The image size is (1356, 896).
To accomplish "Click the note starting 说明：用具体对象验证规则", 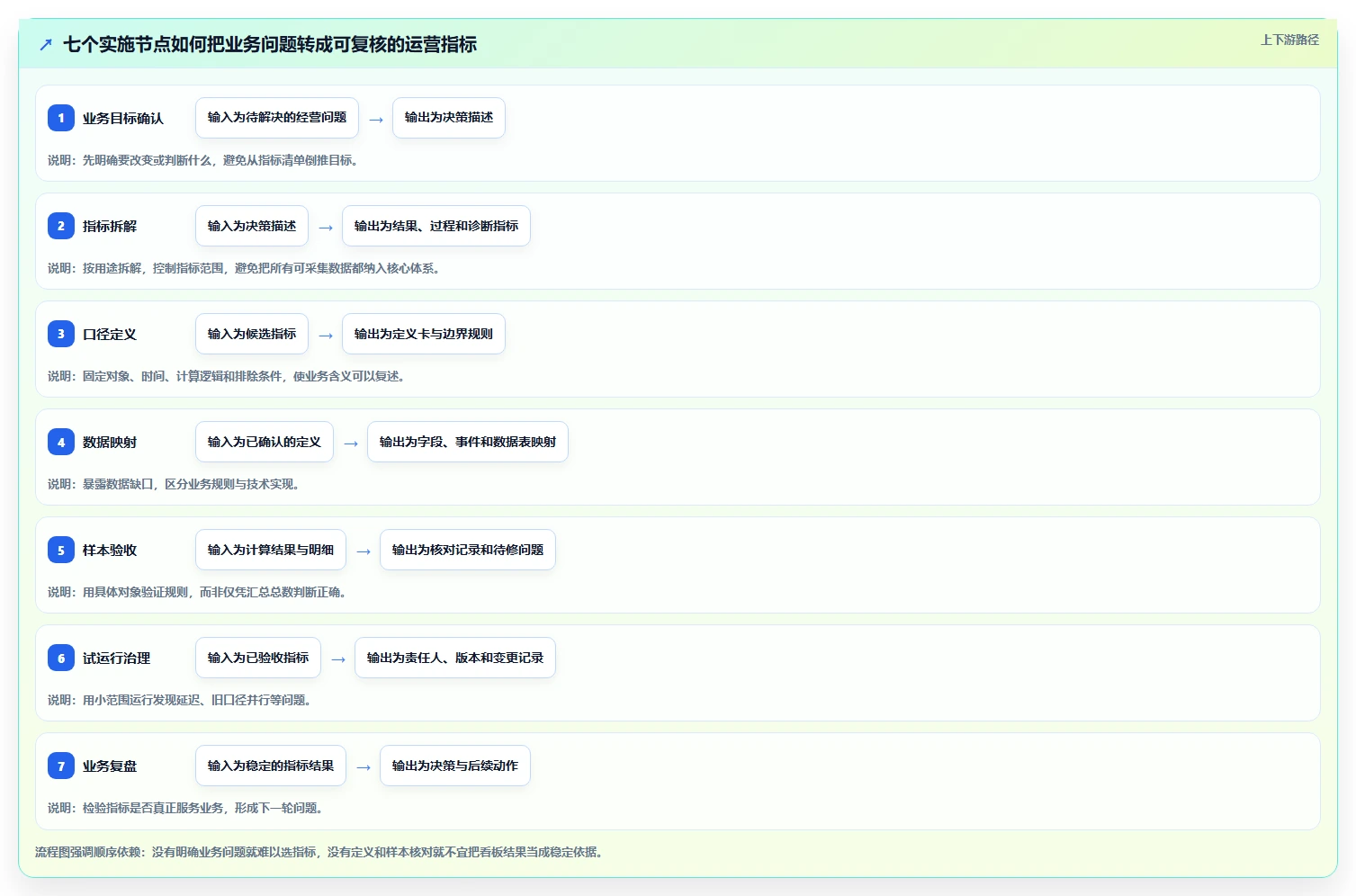I will pos(199,592).
